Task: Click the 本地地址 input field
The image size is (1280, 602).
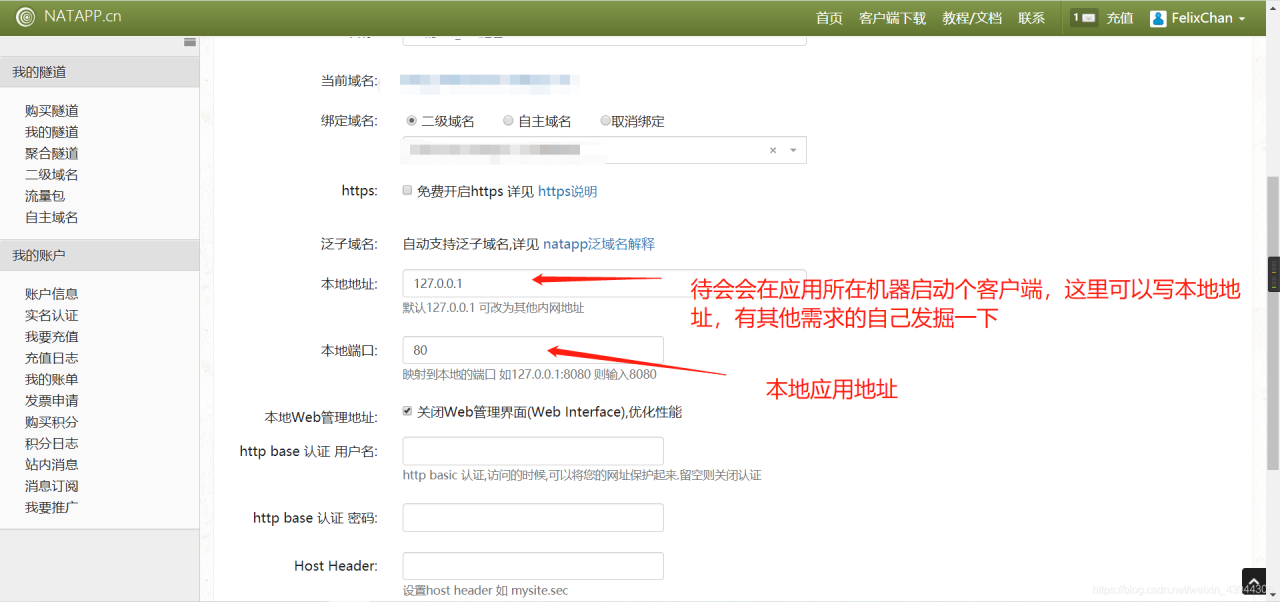Action: (604, 283)
